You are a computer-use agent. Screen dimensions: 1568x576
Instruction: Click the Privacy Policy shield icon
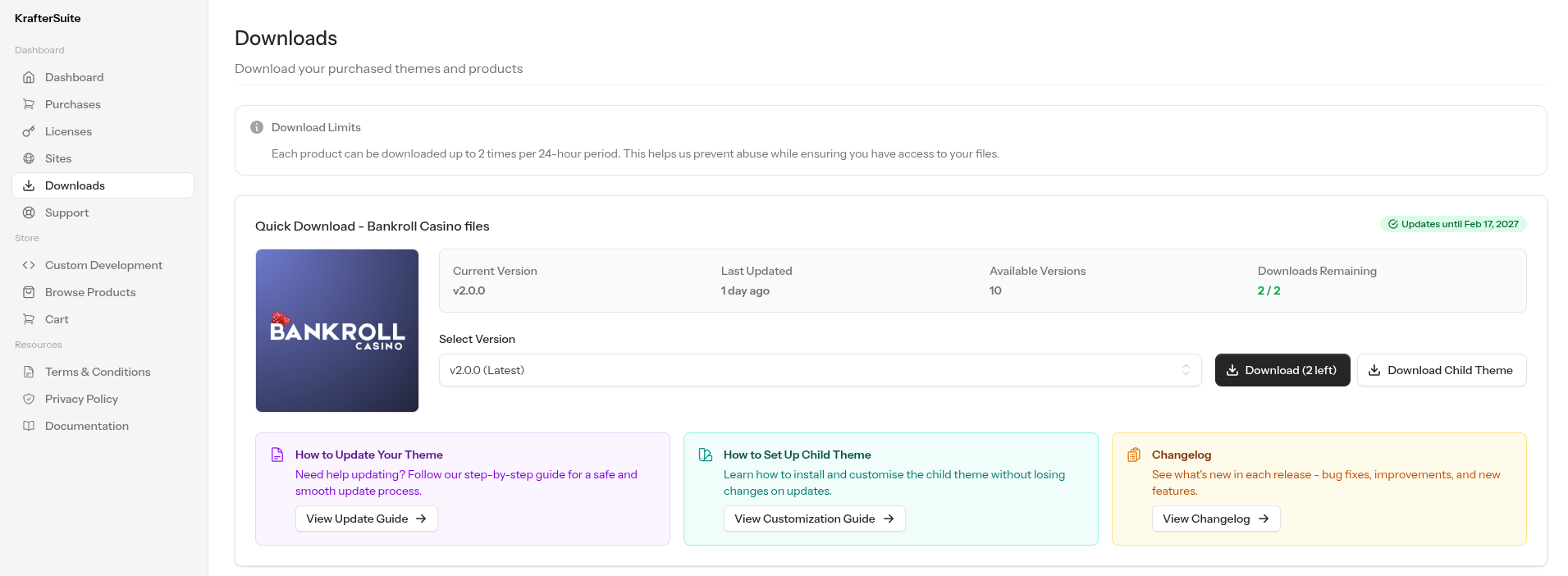[x=29, y=399]
